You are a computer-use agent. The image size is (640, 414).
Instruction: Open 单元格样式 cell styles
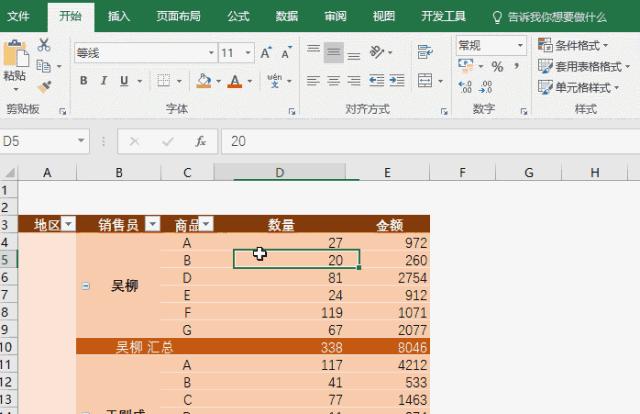point(579,87)
